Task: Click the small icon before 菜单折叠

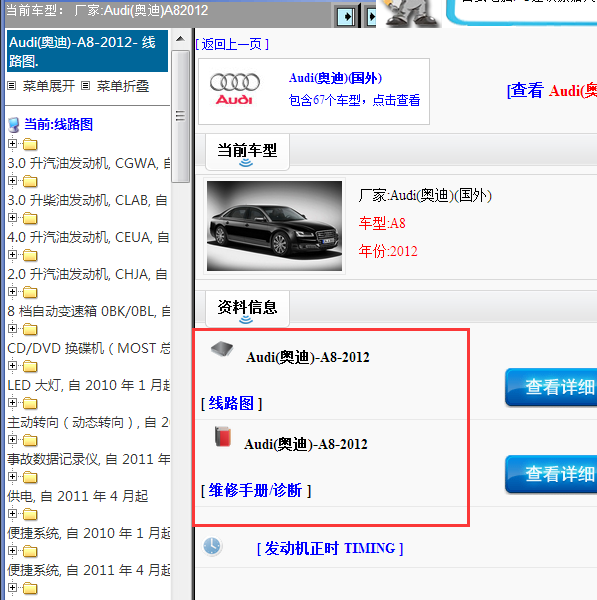Action: click(x=86, y=86)
